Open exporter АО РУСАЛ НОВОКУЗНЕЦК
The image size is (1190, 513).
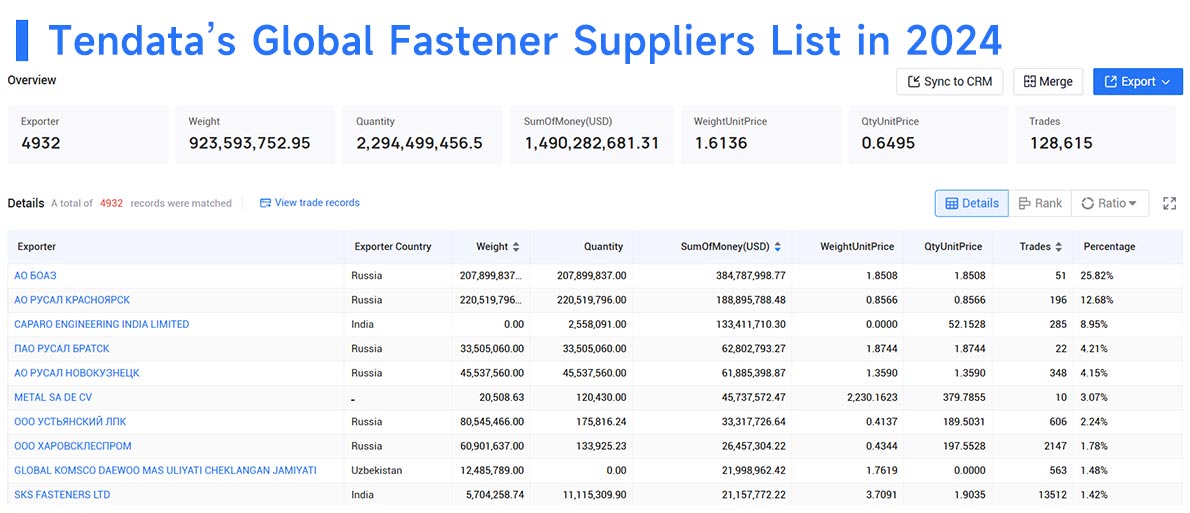coord(77,373)
